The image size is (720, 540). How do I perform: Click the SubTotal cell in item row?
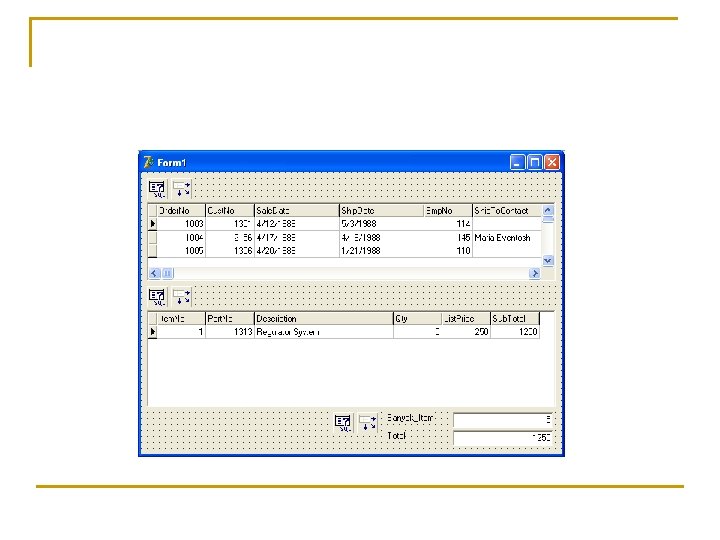click(x=515, y=332)
